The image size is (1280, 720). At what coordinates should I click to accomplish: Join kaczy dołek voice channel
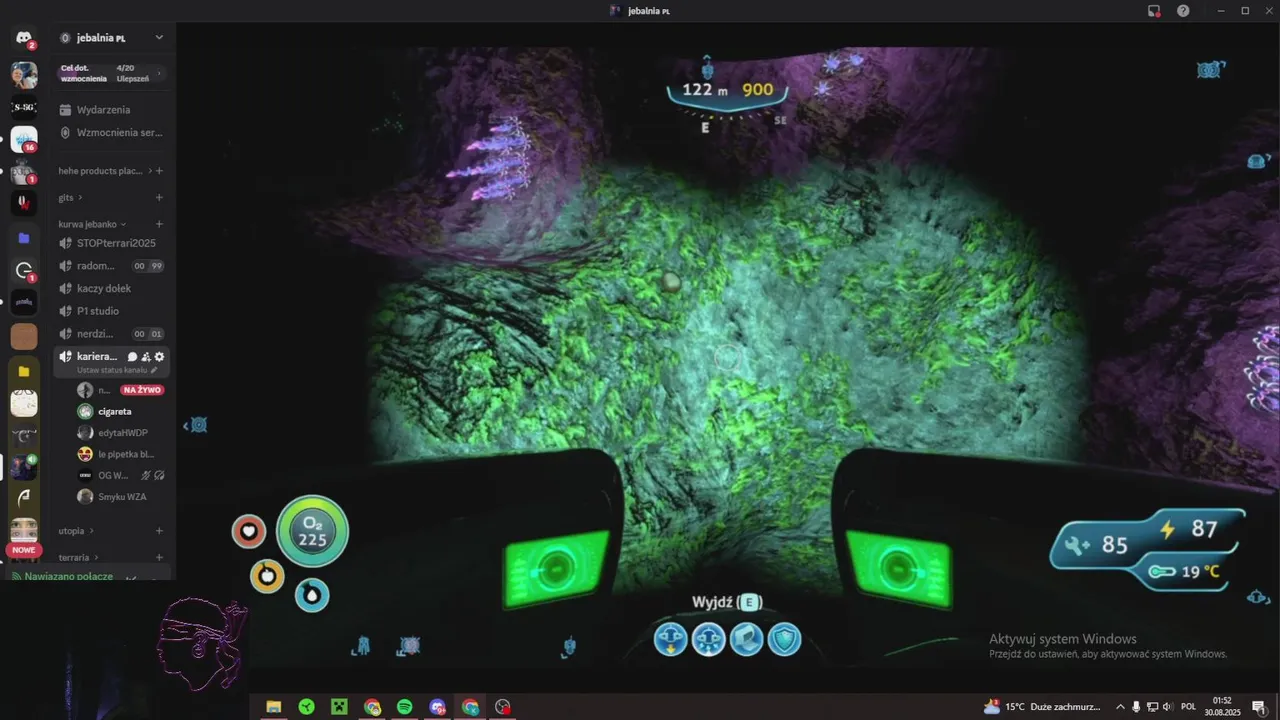point(112,288)
